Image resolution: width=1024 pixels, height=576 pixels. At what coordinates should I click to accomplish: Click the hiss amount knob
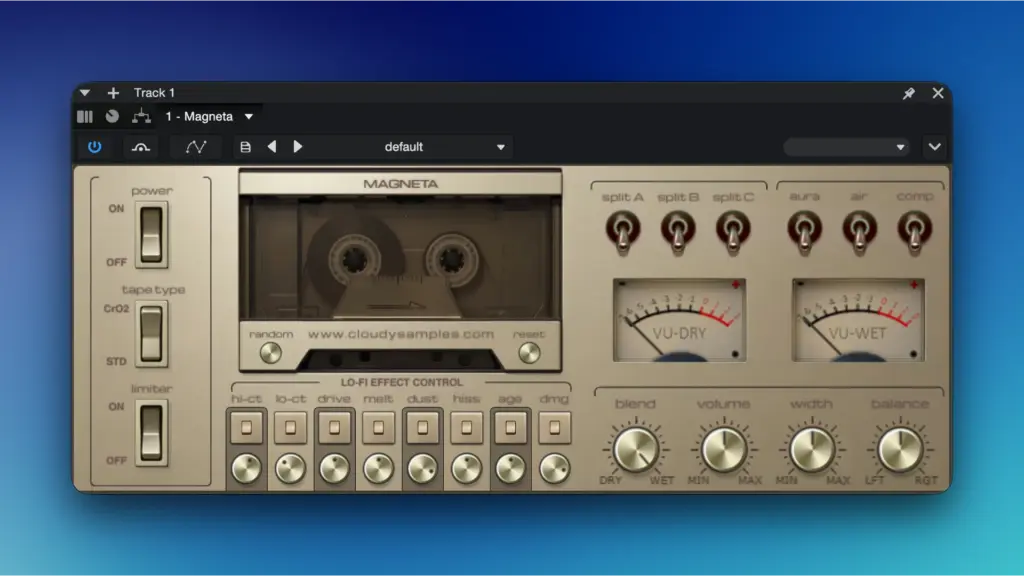pos(467,469)
